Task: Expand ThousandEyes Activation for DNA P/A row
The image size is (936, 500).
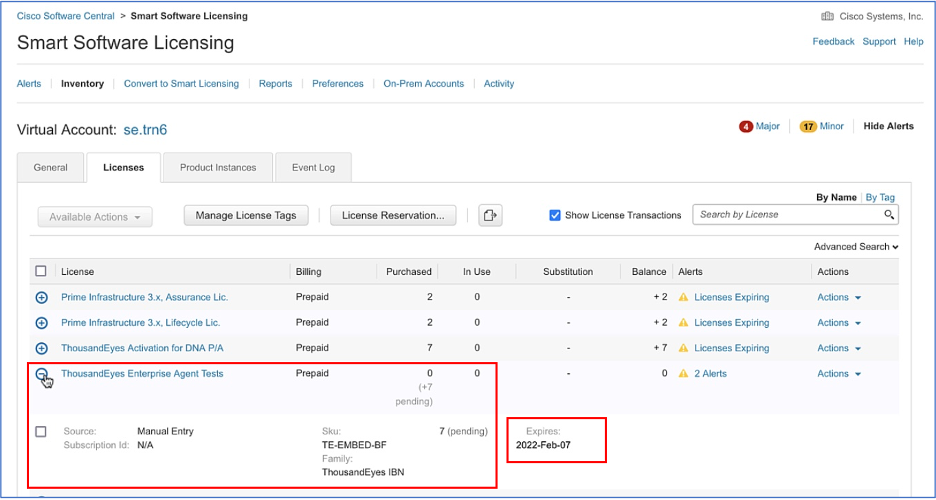Action: click(x=41, y=349)
